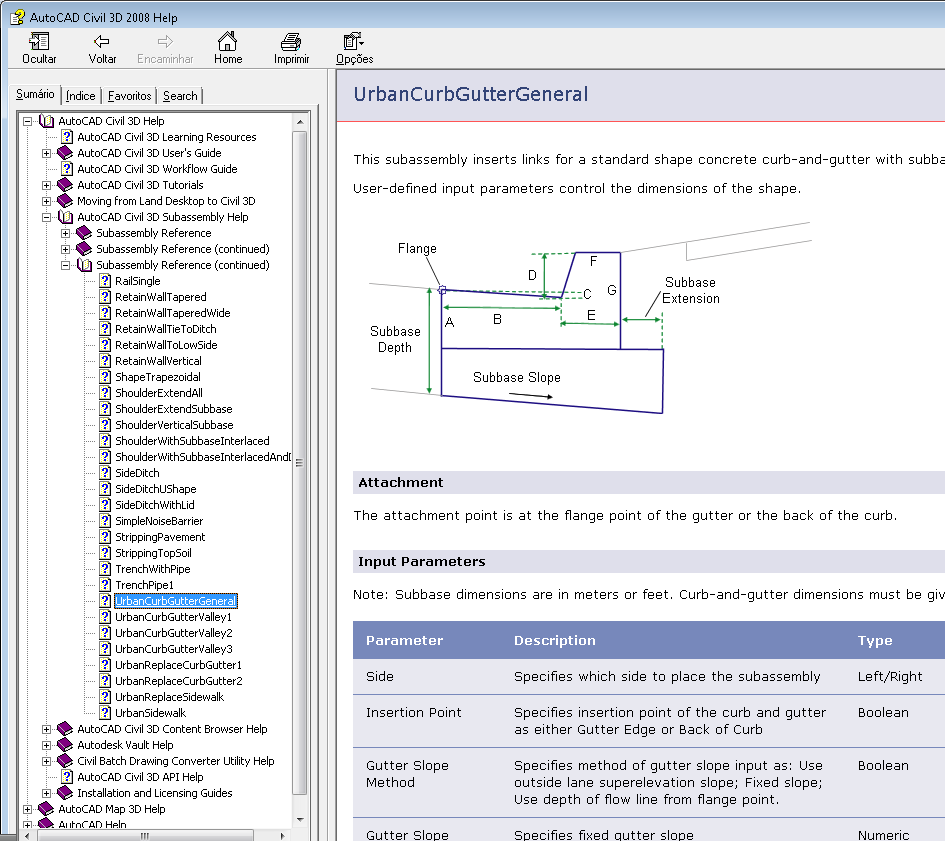Select the SideDitchWithLid topic
The image size is (945, 841).
point(155,505)
